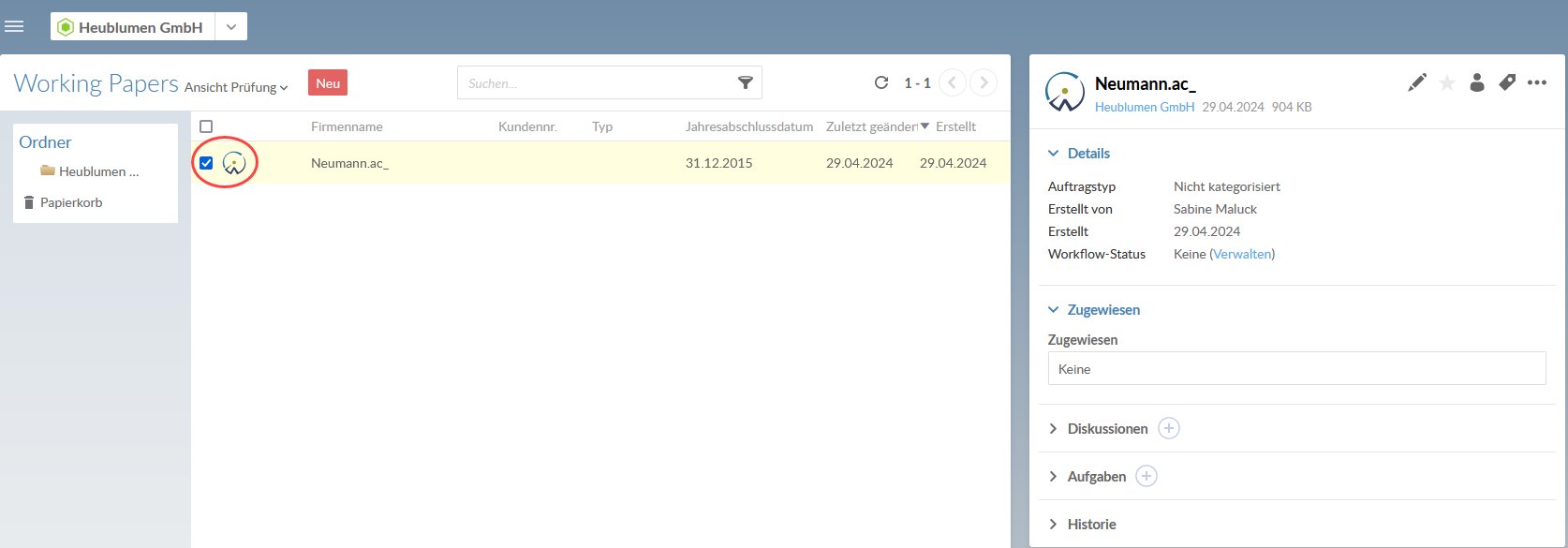Click the Zuletzt geändert sort arrow
The width and height of the screenshot is (1568, 548).
[925, 126]
